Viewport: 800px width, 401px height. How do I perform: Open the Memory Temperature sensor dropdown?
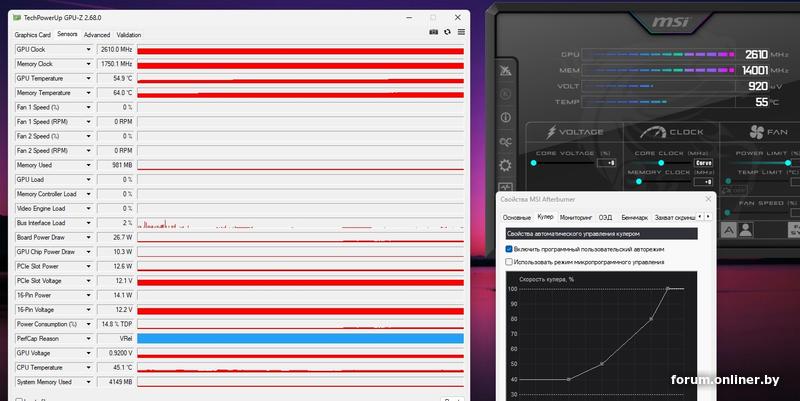point(91,93)
